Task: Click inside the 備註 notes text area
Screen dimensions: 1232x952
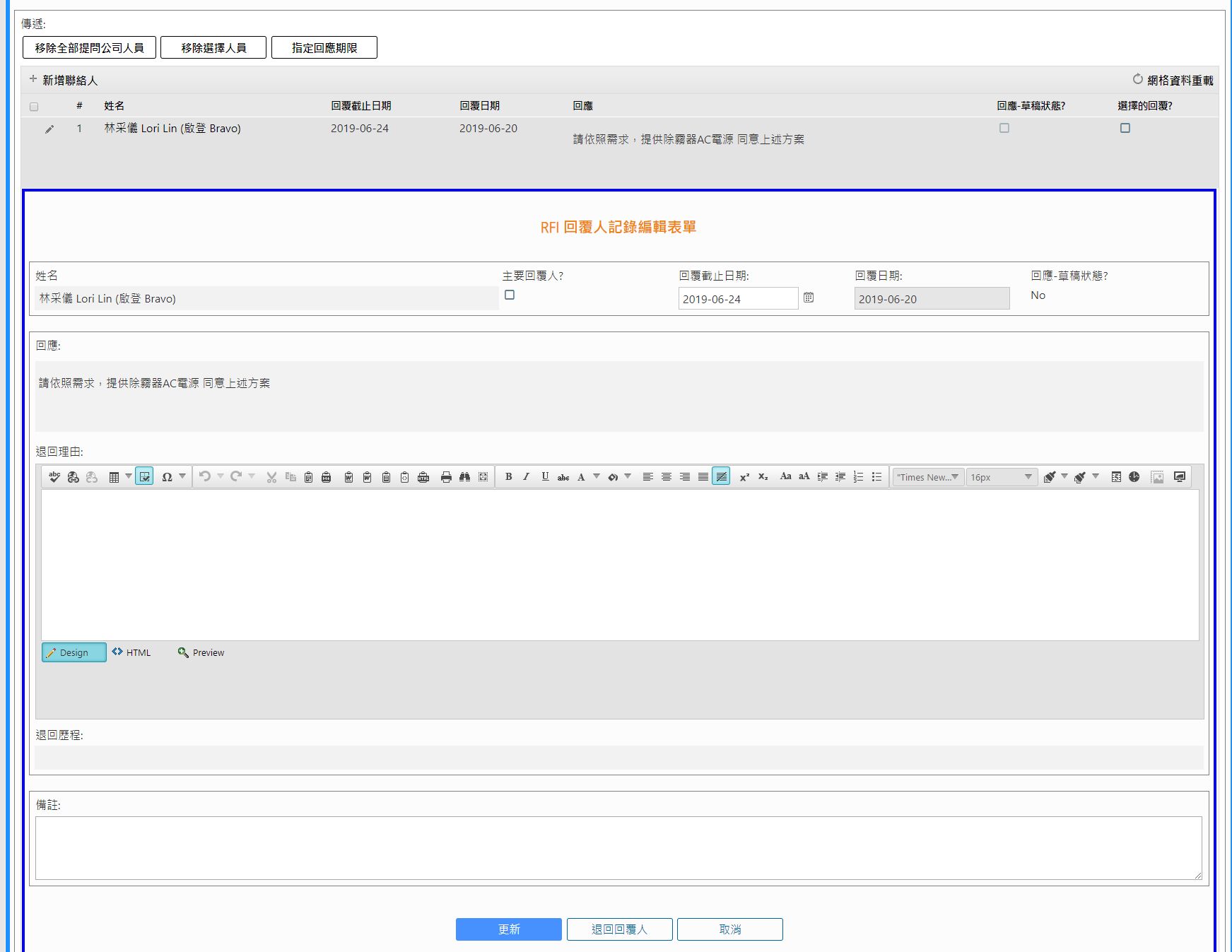Action: [x=618, y=848]
